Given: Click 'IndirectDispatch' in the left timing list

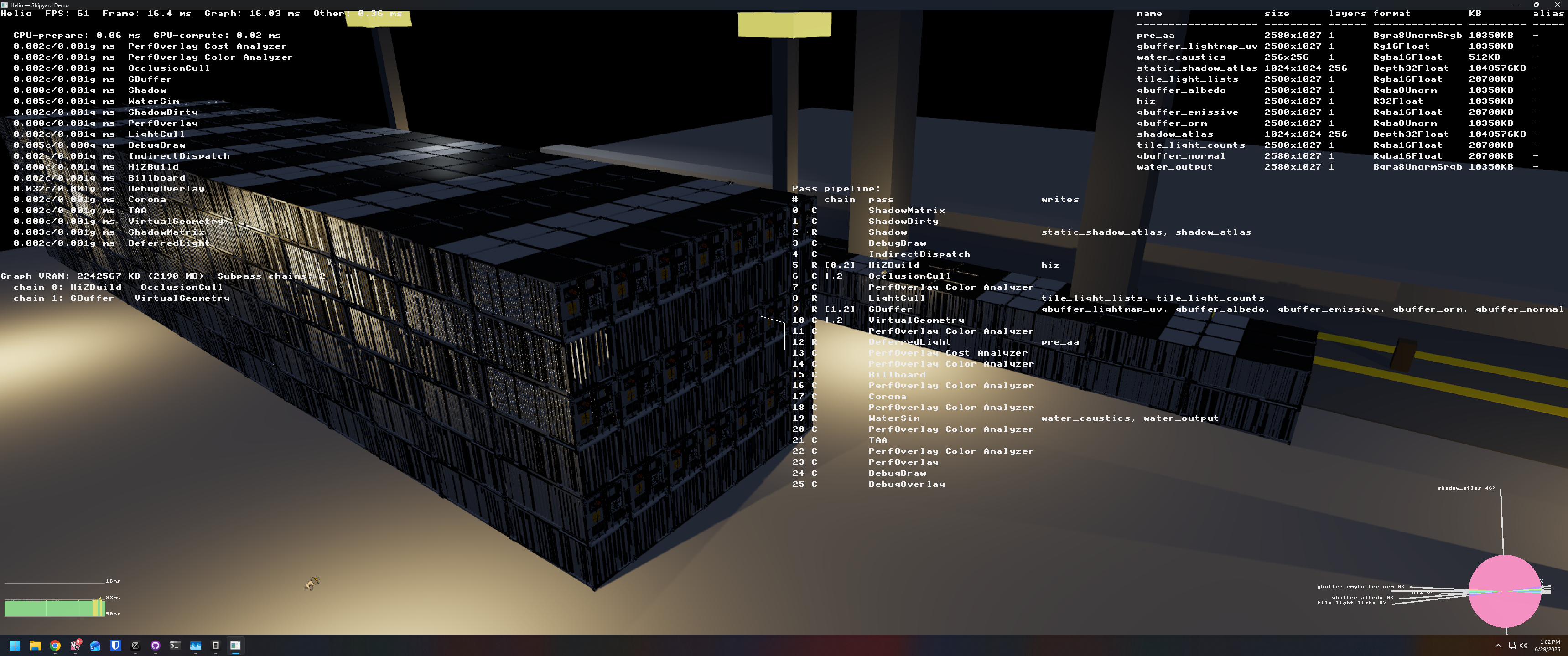Looking at the screenshot, I should (179, 156).
